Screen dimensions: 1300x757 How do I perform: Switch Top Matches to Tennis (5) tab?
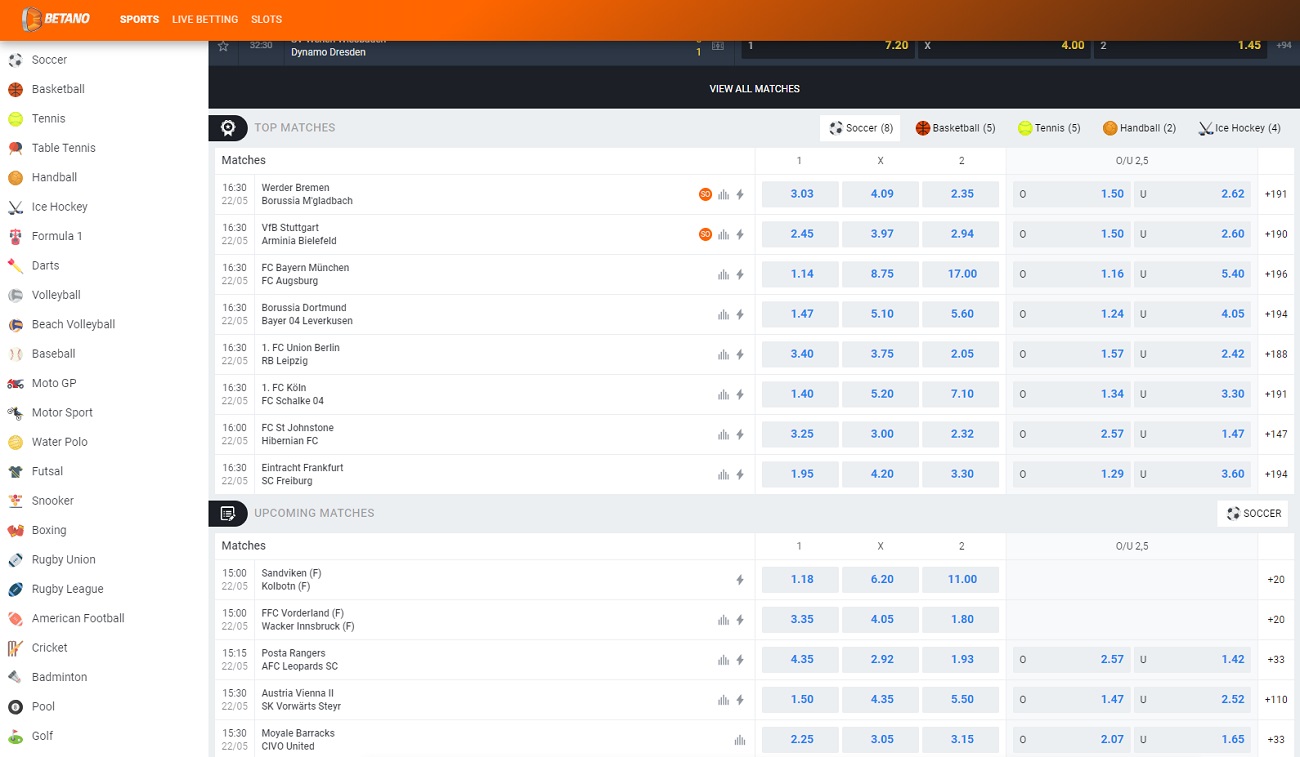click(1049, 128)
